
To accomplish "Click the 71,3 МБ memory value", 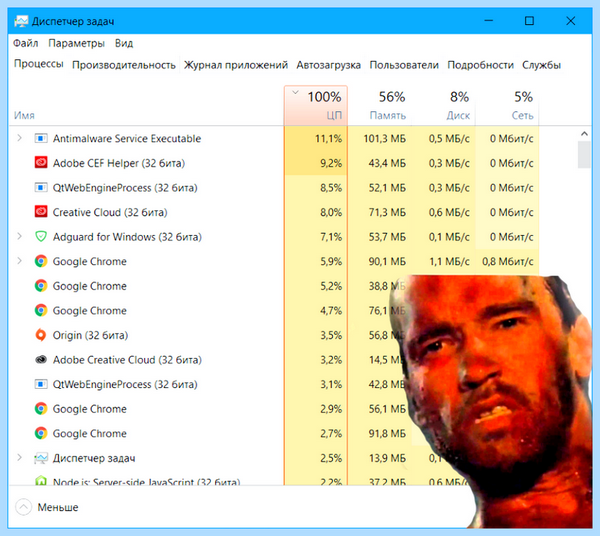I will coord(387,212).
